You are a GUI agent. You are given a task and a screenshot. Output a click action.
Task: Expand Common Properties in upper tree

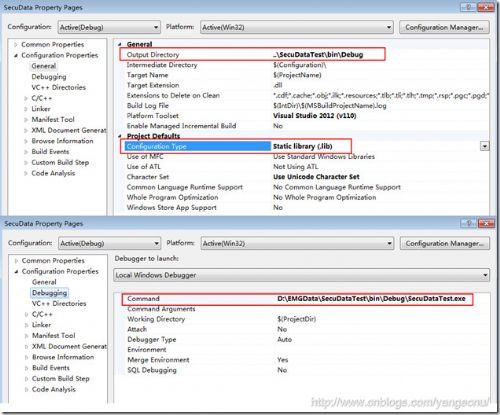point(16,44)
